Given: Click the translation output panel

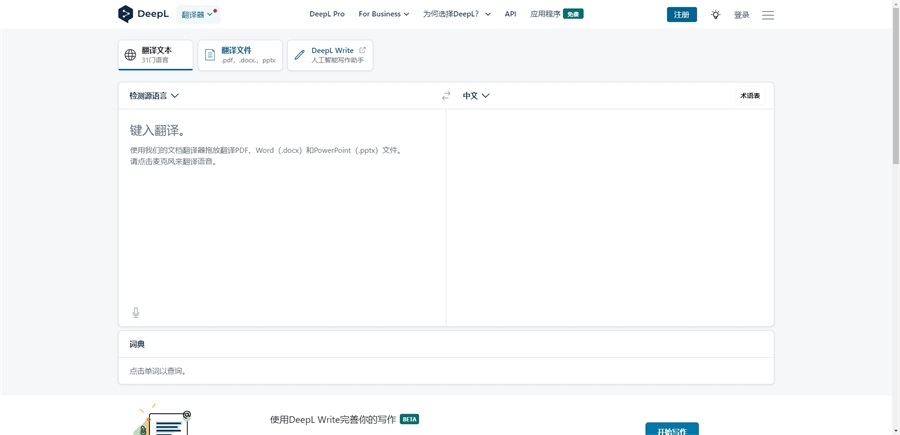Looking at the screenshot, I should 610,218.
